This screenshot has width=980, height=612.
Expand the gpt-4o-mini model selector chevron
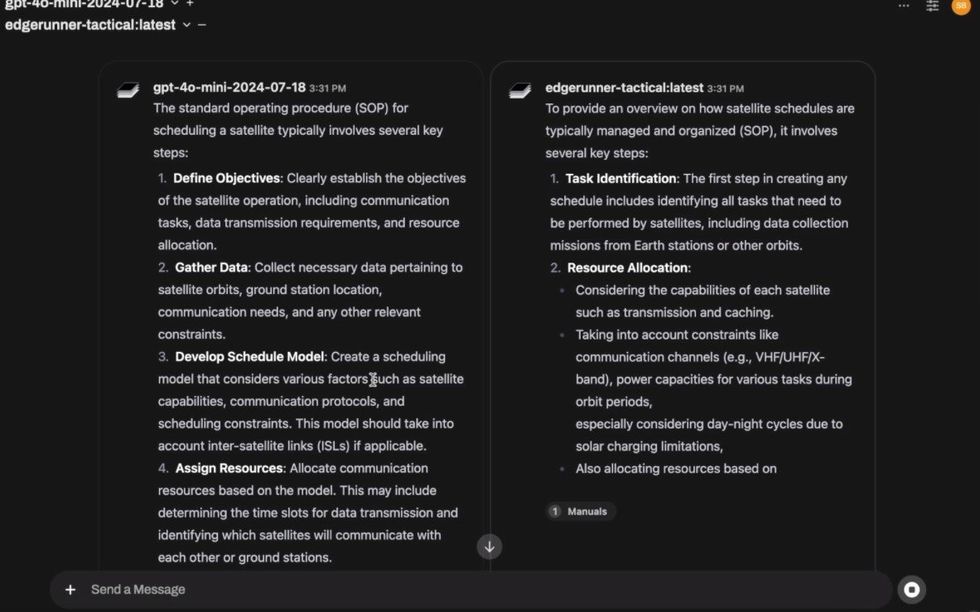[174, 4]
